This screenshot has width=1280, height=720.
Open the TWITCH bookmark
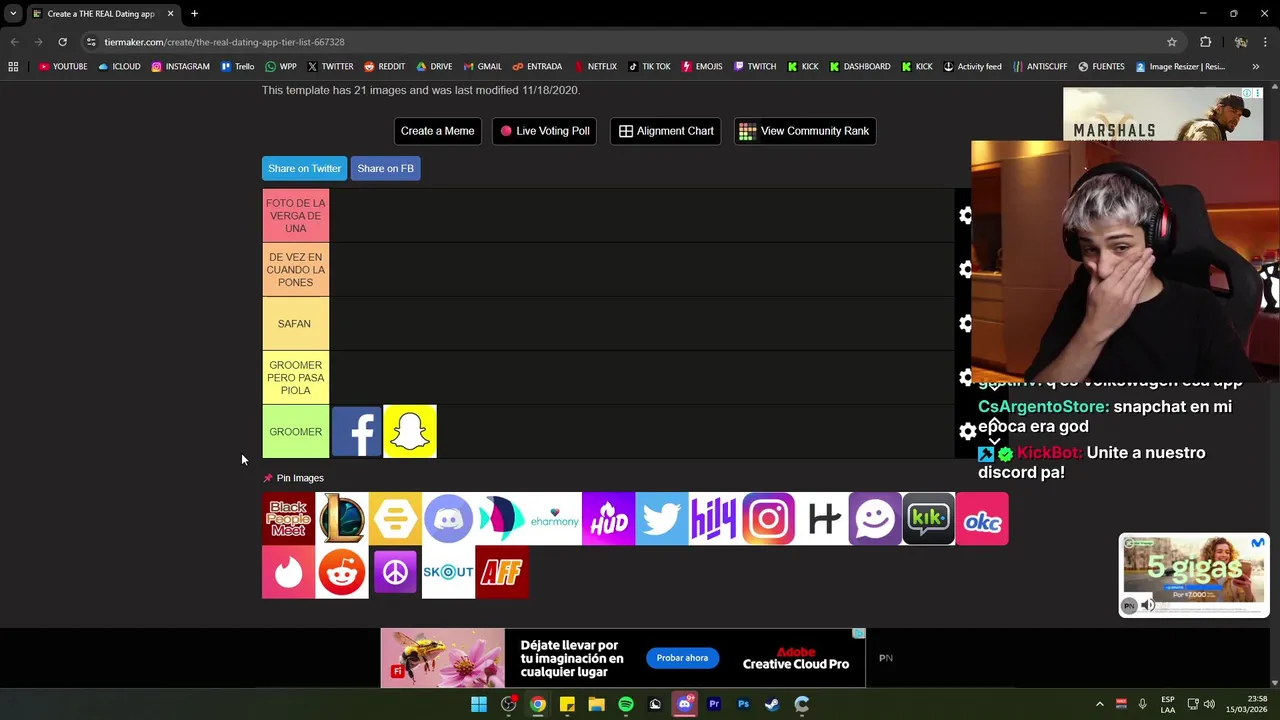(755, 67)
